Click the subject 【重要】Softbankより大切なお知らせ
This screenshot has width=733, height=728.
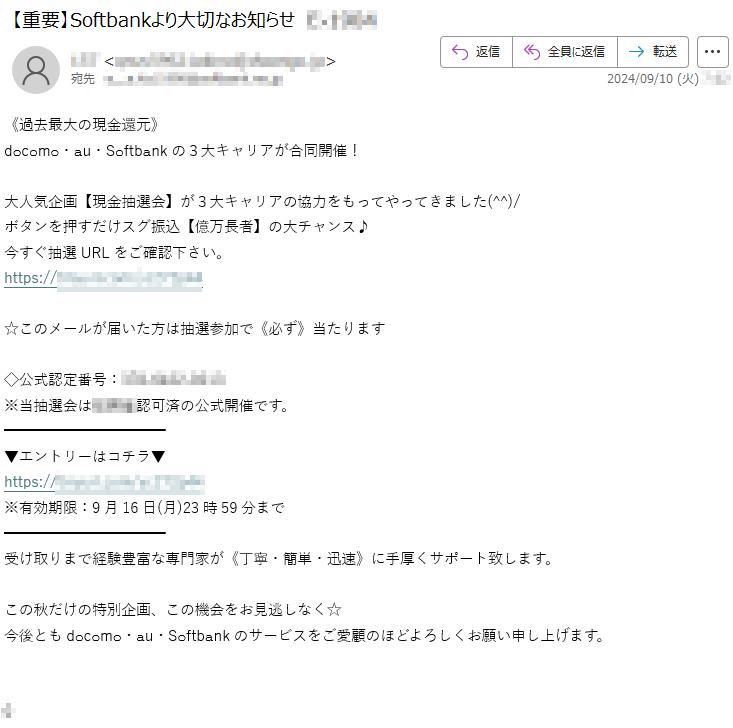152,20
